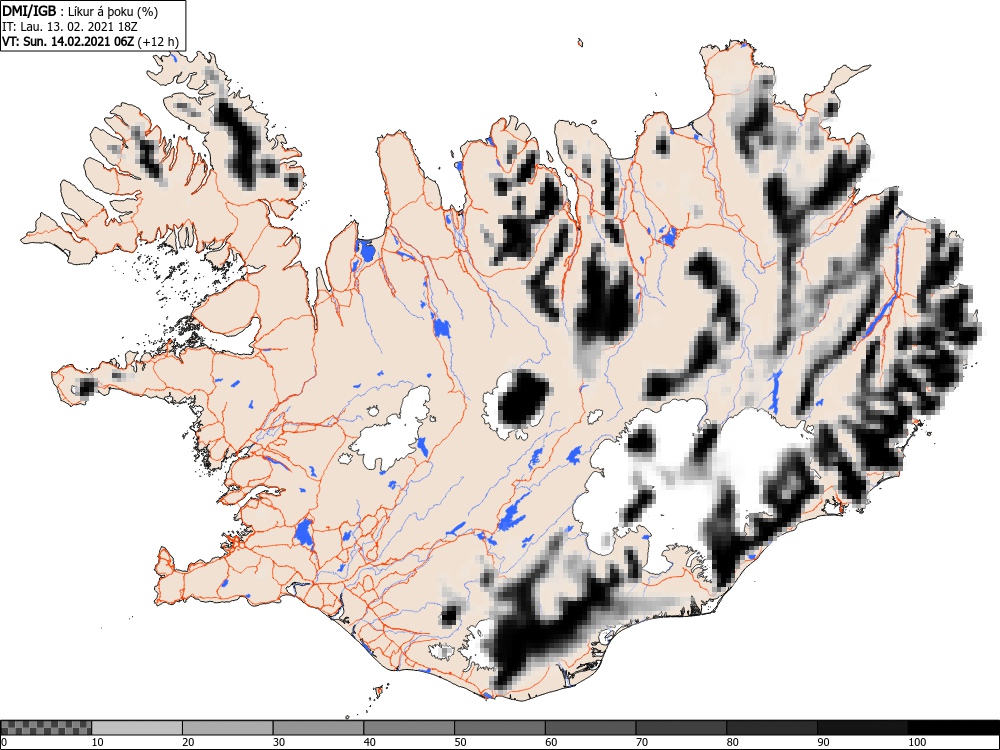Image resolution: width=1000 pixels, height=750 pixels.
Task: Click the round black fog patch on central glacier
Action: tap(524, 399)
